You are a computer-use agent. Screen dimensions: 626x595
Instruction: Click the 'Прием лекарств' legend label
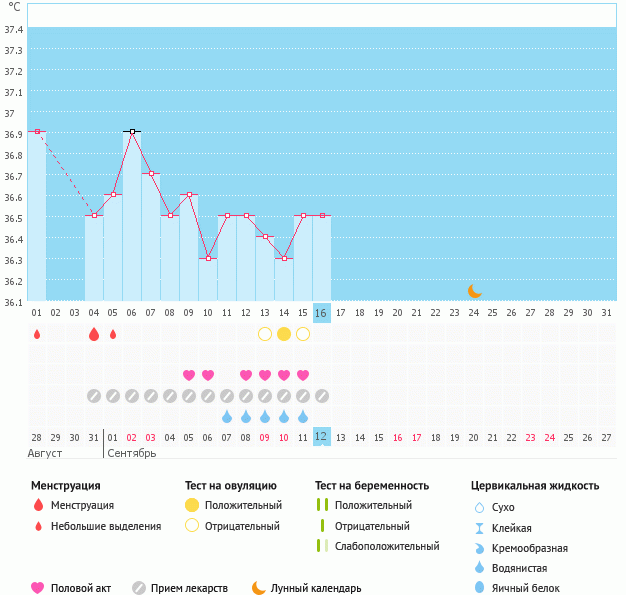pos(189,588)
